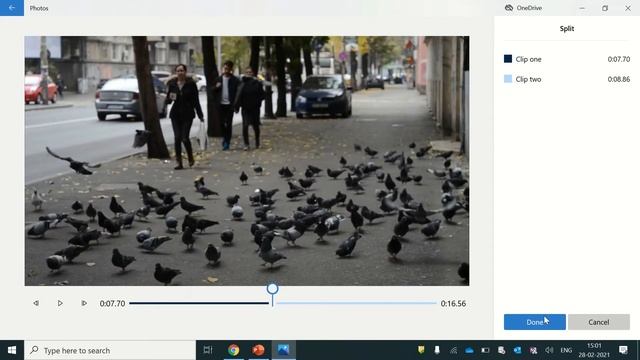Click the video preview of pigeons

point(247,161)
